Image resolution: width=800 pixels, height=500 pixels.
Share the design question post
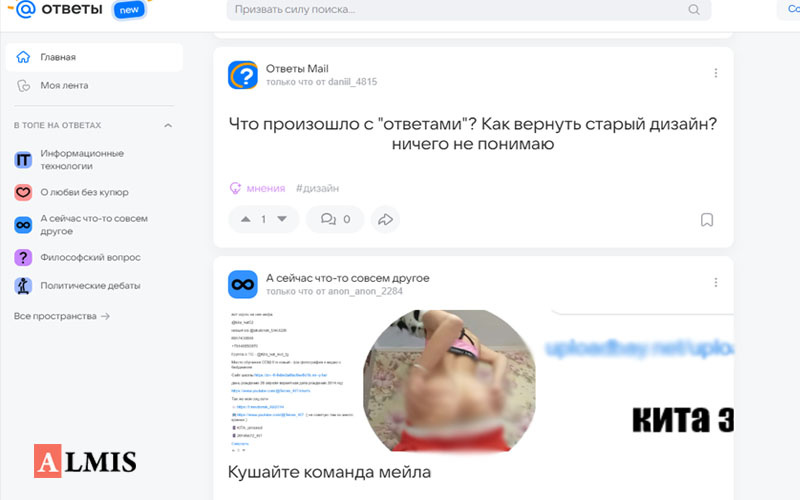pyautogui.click(x=385, y=219)
